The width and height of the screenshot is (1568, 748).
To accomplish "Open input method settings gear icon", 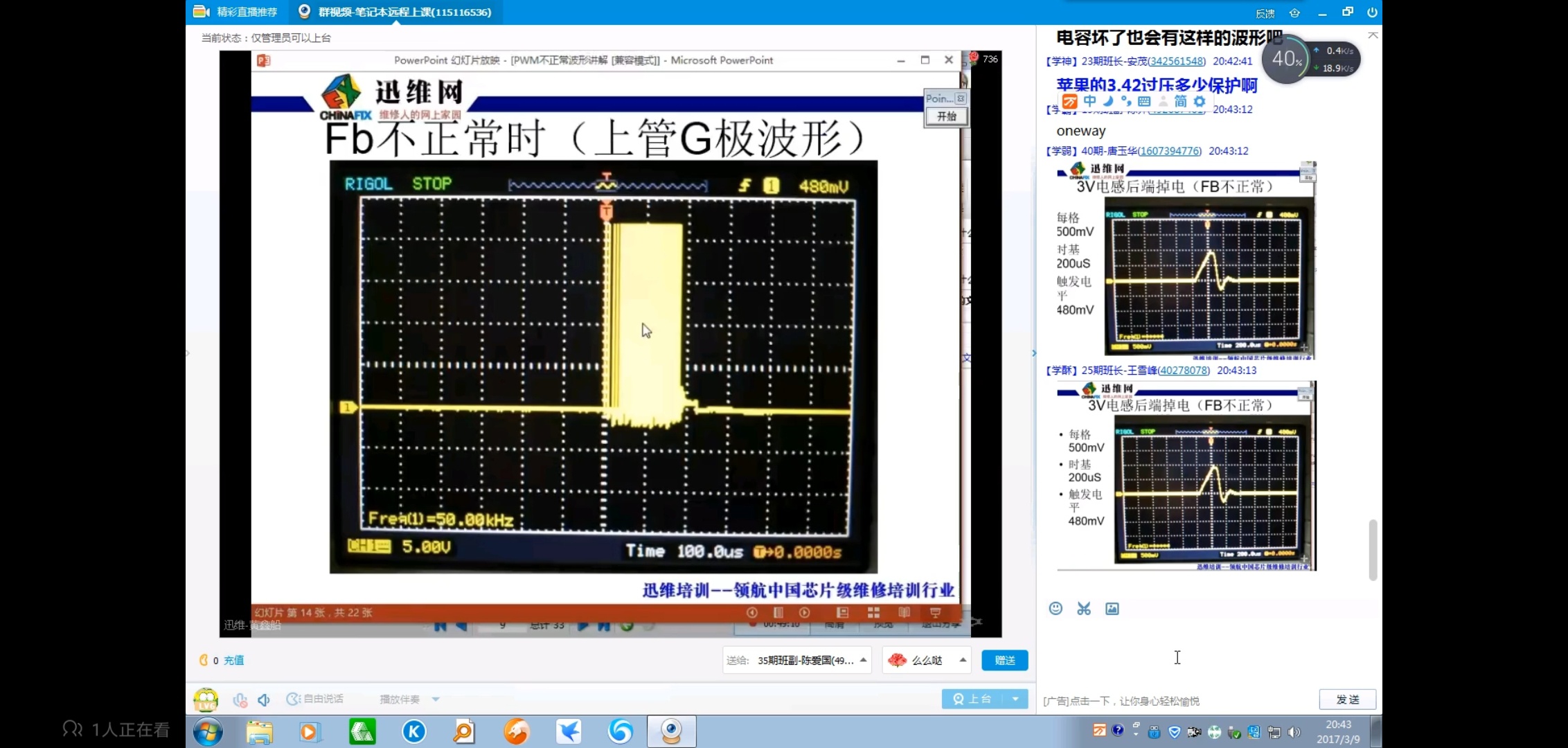I will point(1200,102).
